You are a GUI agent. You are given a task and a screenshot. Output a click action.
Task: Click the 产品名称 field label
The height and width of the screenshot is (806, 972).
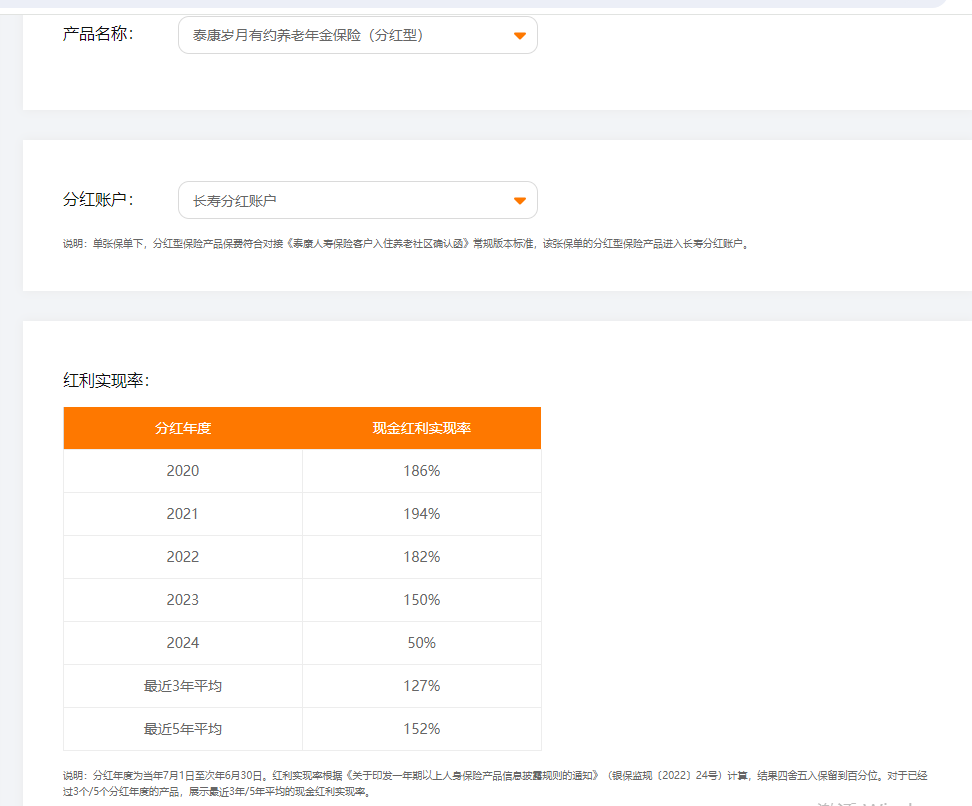coord(98,34)
